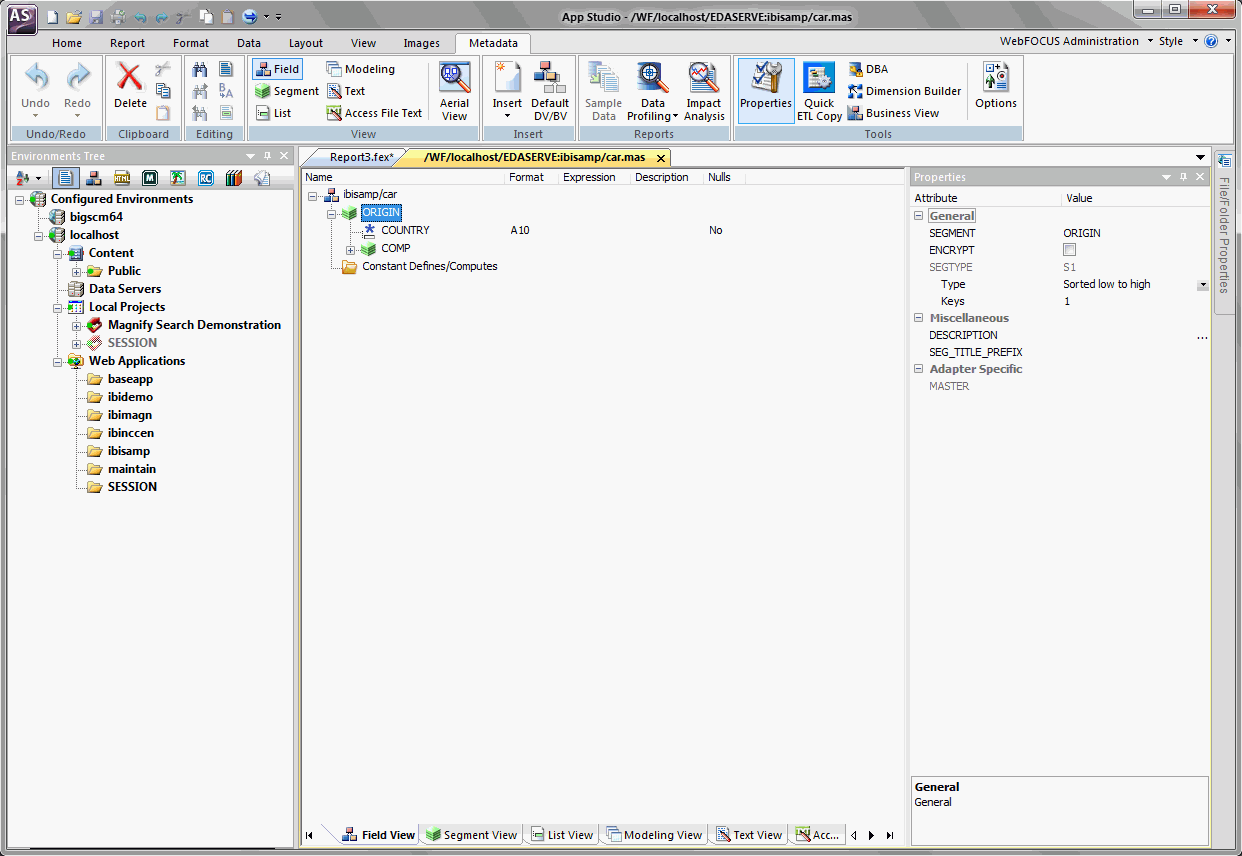Collapse the ORIGIN segment node
Screen dimensions: 1242x856
[332, 213]
